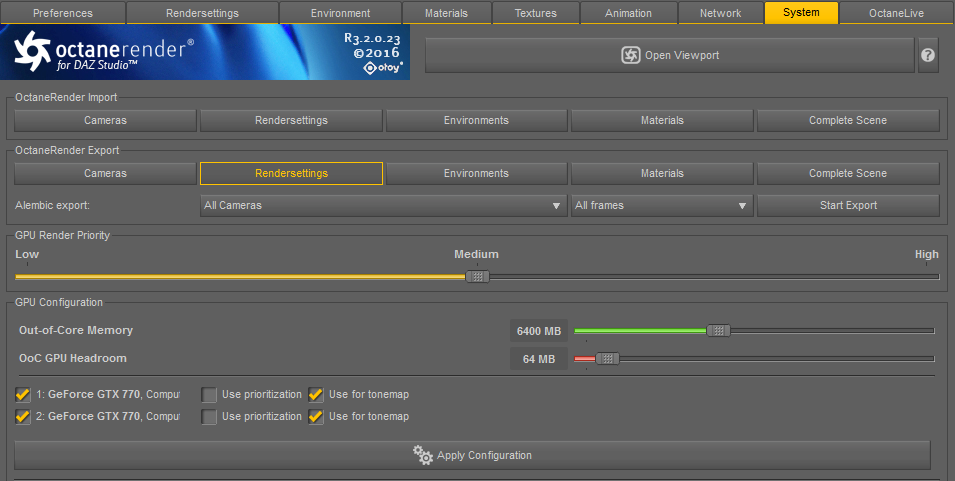Open the All frames dropdown

pos(662,206)
